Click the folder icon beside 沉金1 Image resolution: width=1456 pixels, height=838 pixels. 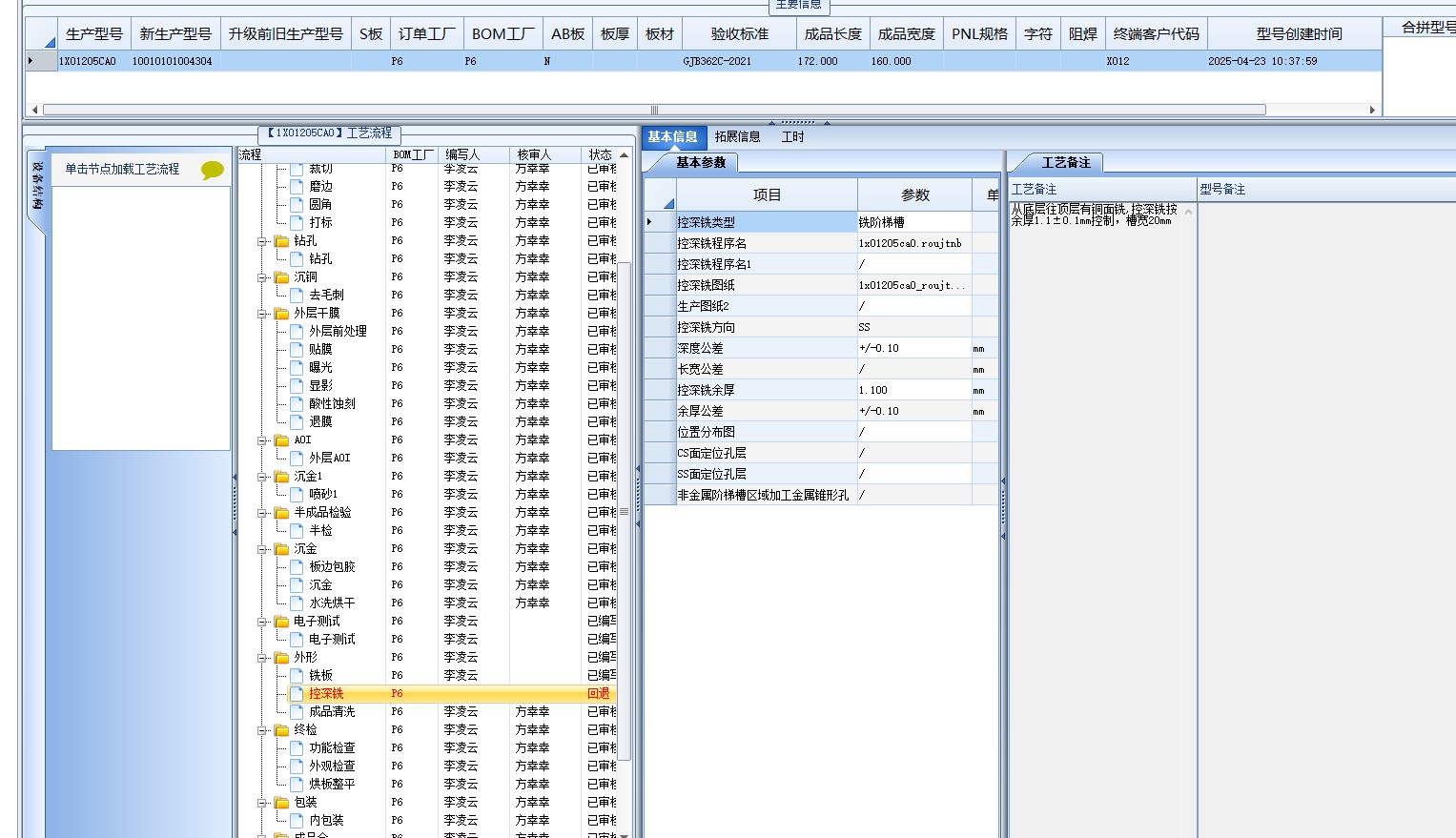point(281,477)
